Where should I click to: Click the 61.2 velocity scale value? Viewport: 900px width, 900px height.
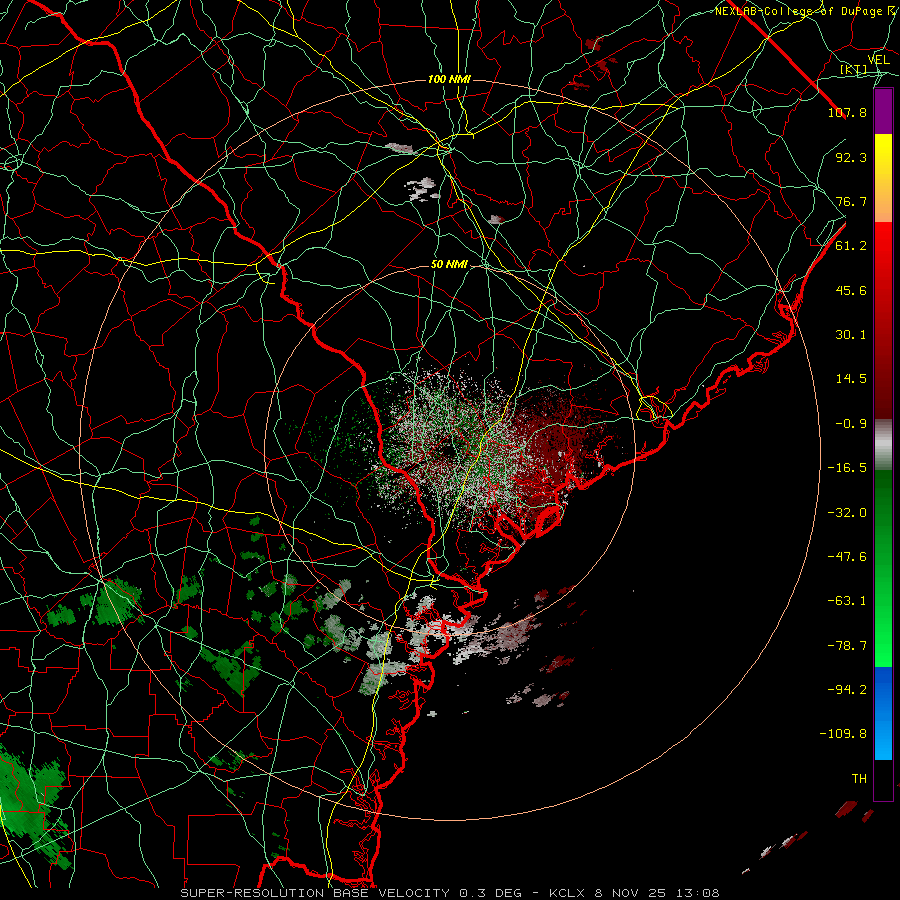pos(851,246)
